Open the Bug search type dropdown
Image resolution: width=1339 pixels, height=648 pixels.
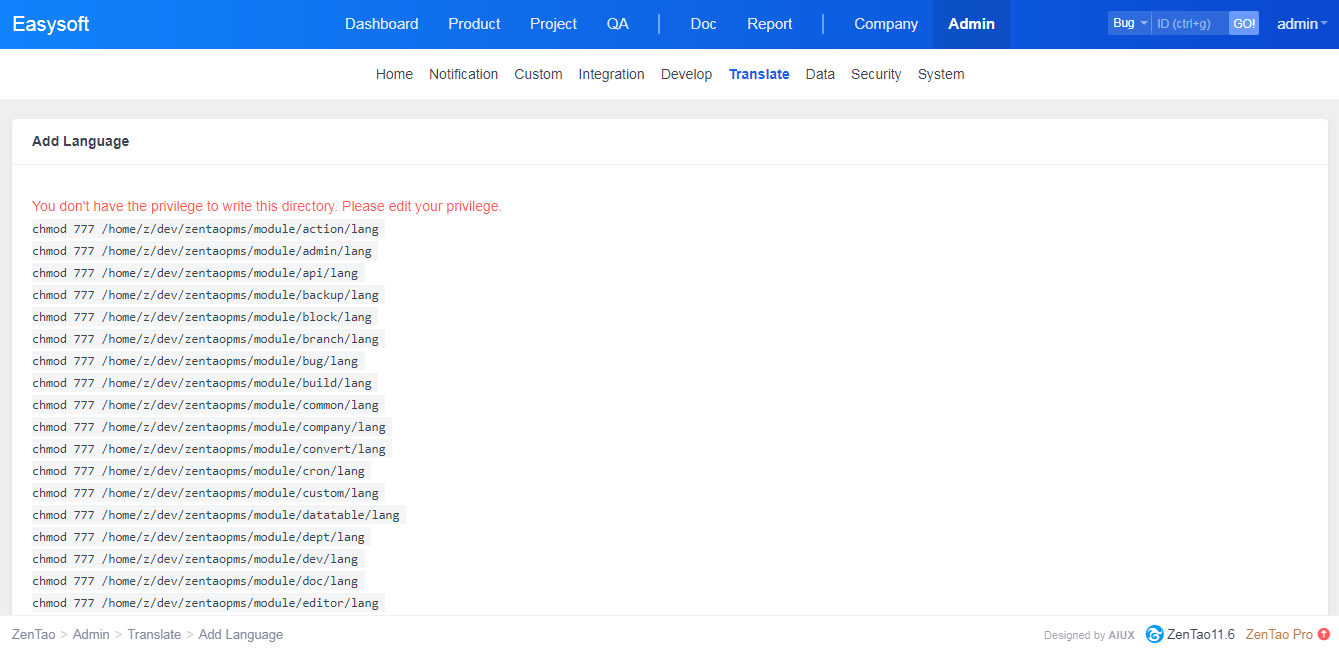1129,23
